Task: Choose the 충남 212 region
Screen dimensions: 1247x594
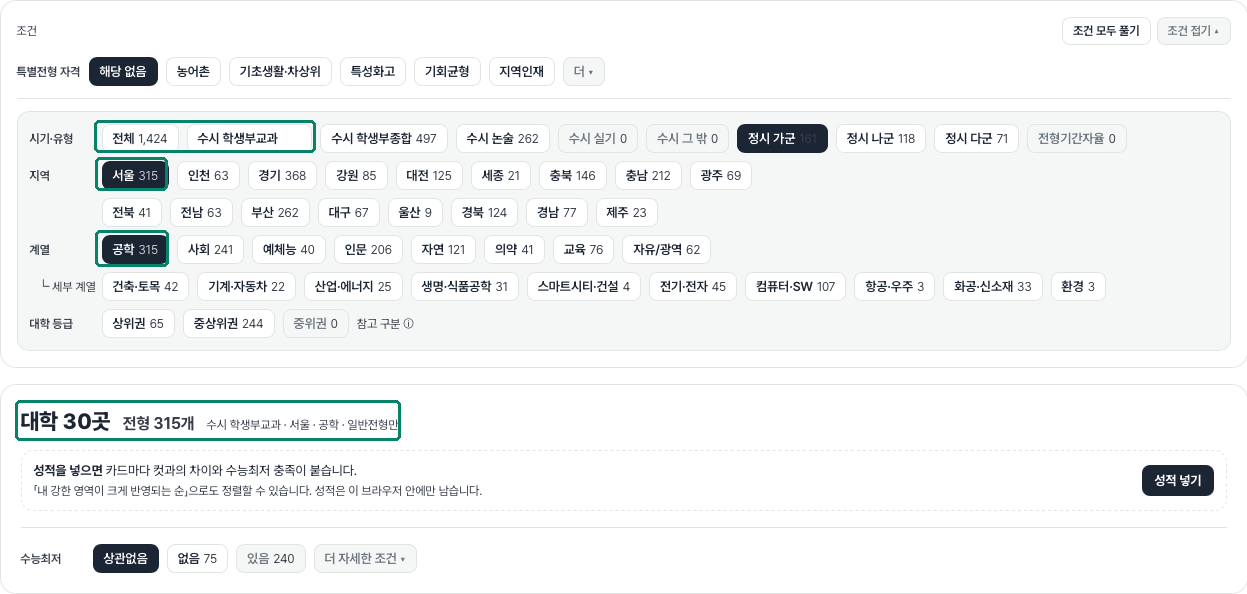Action: pos(648,176)
